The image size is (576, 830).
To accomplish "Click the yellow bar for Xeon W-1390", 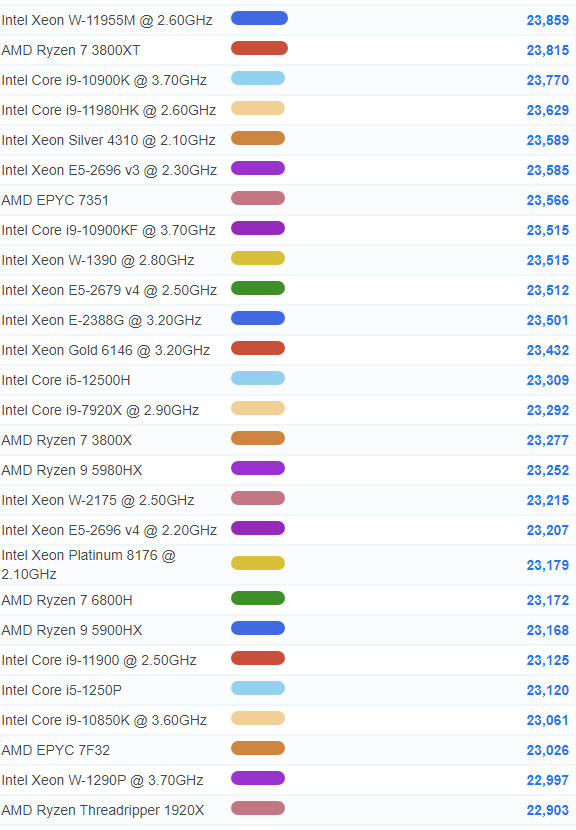I will click(258, 259).
